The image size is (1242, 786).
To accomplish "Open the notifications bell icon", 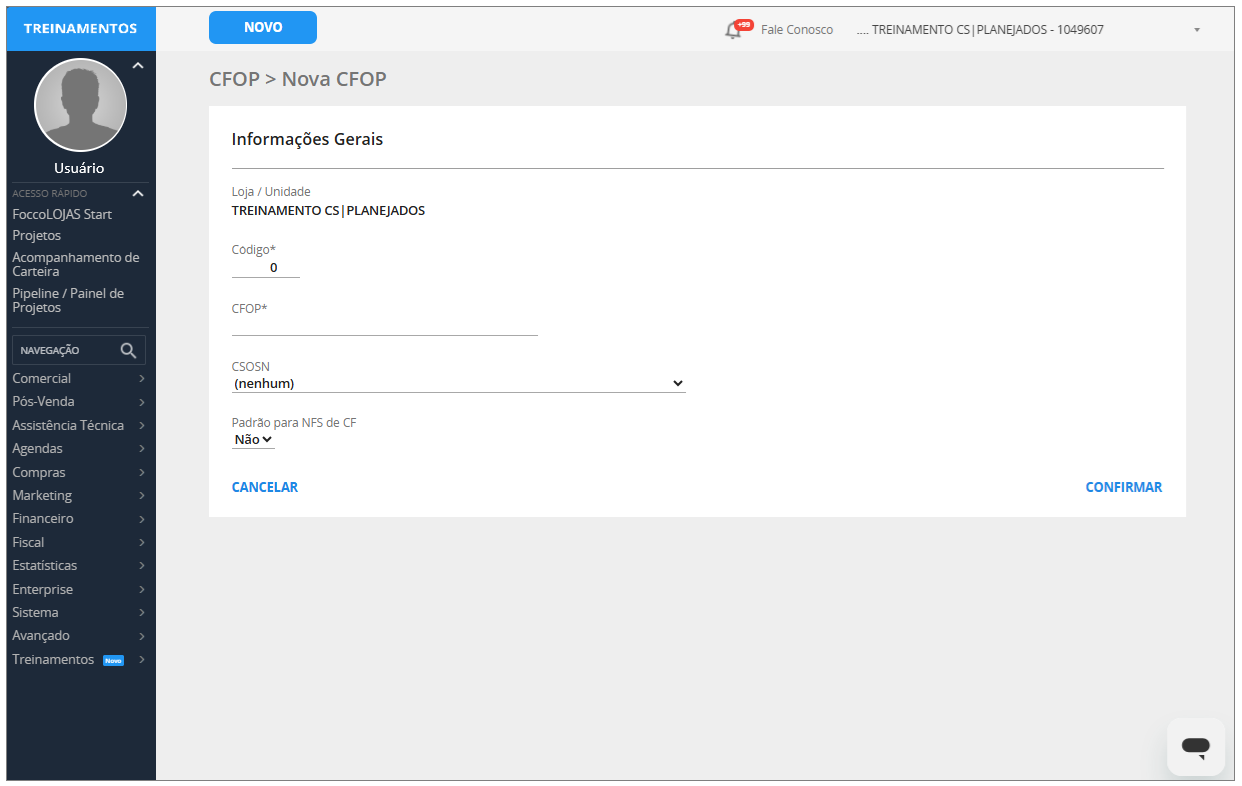I will 735,29.
